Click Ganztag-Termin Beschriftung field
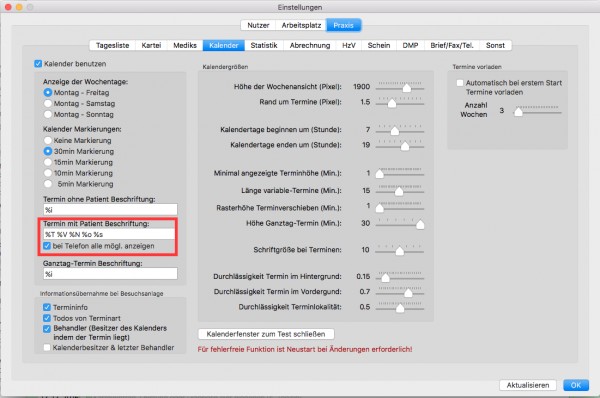The width and height of the screenshot is (600, 398). [110, 274]
